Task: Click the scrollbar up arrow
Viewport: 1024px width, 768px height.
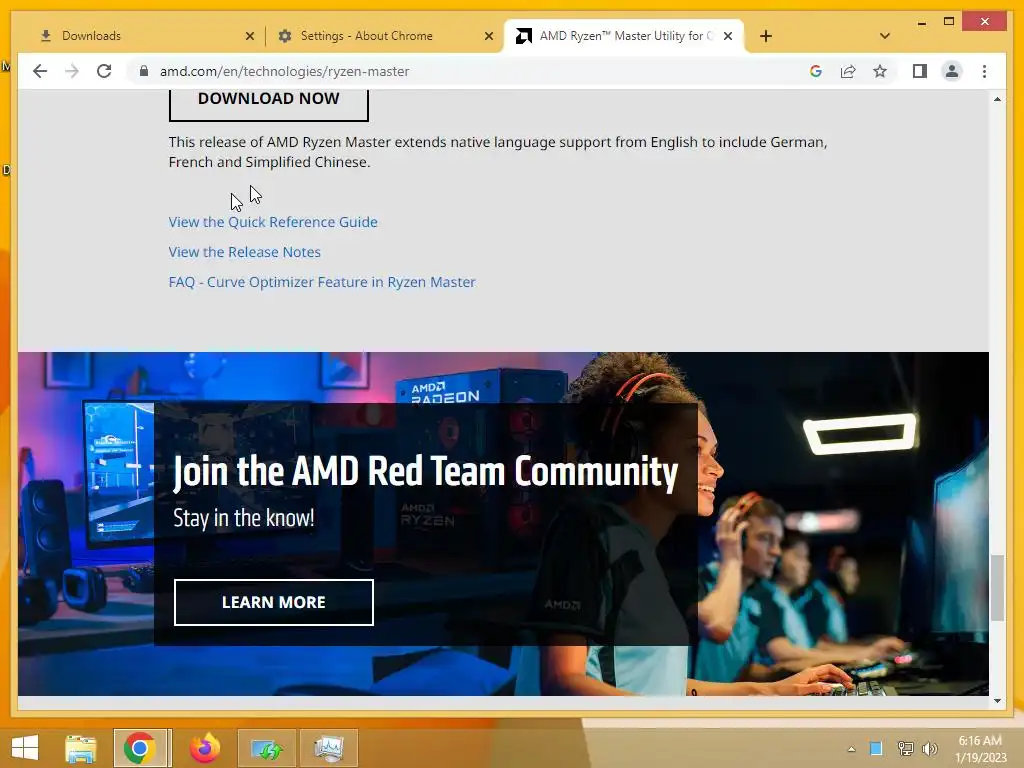Action: pyautogui.click(x=997, y=99)
